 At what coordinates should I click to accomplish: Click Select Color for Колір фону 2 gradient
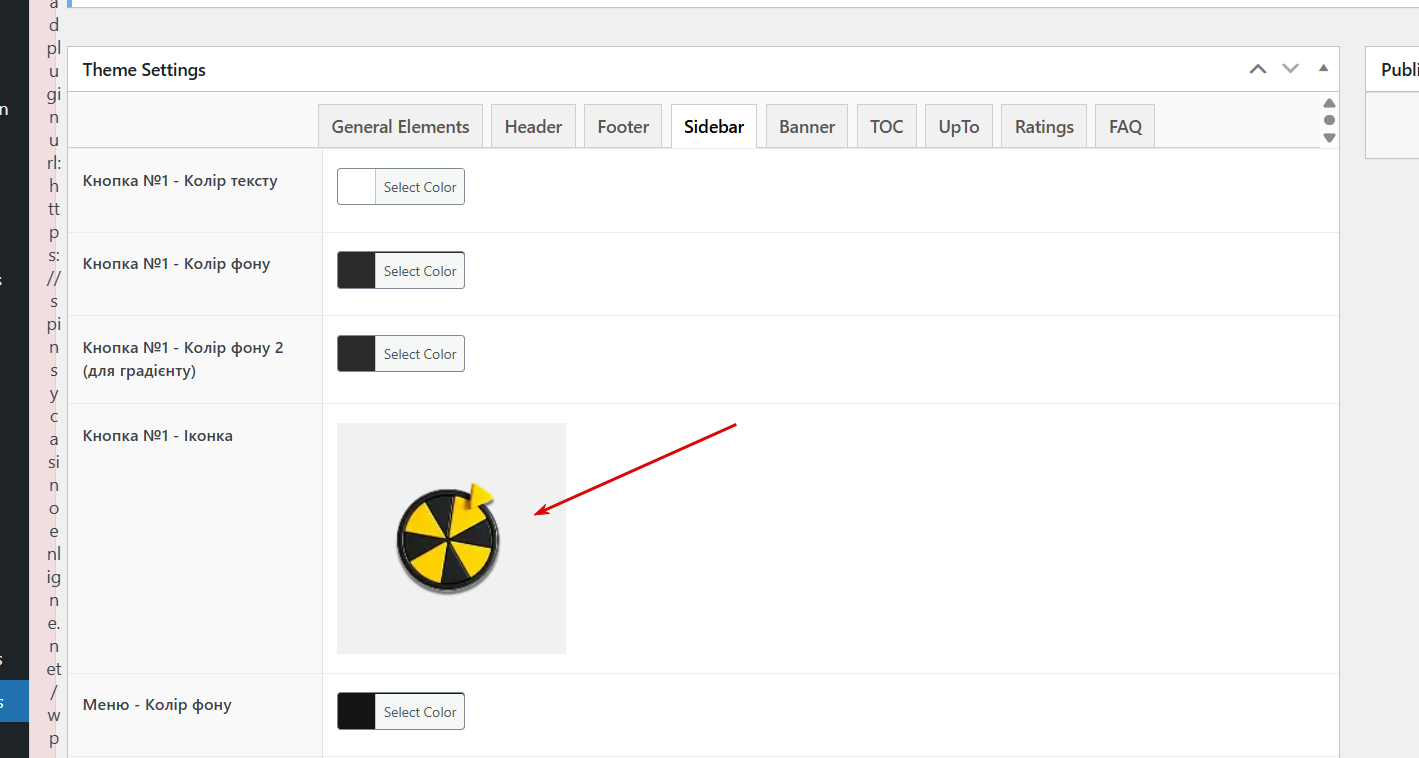coord(420,354)
